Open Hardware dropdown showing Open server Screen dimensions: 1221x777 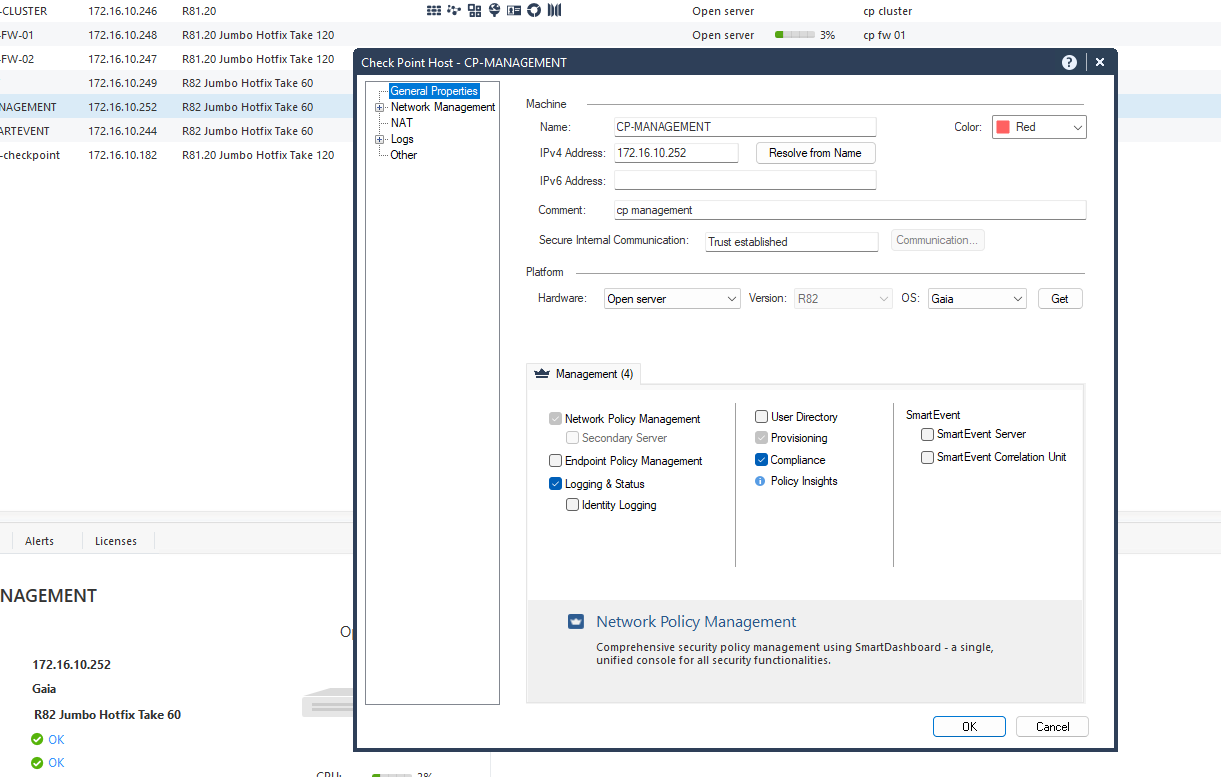click(x=672, y=299)
